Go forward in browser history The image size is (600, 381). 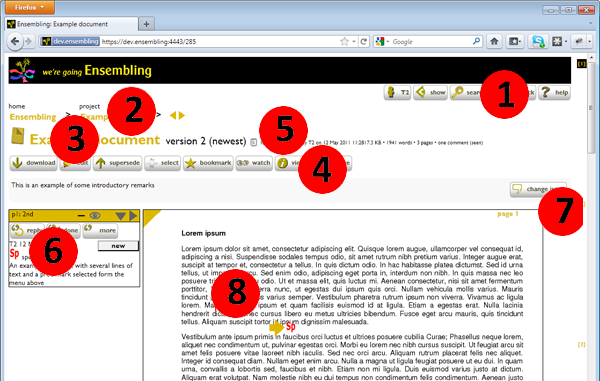coord(29,41)
